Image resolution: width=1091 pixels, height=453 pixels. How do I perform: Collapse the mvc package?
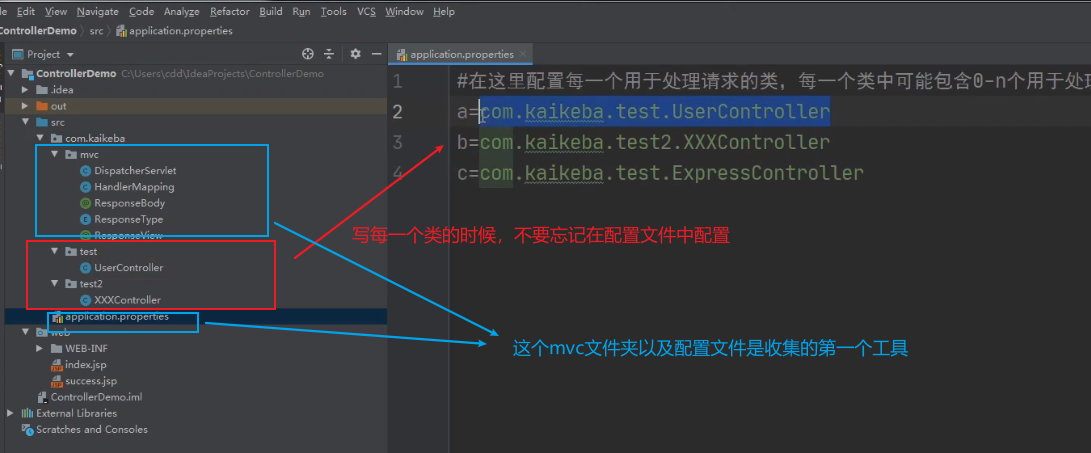(x=55, y=154)
